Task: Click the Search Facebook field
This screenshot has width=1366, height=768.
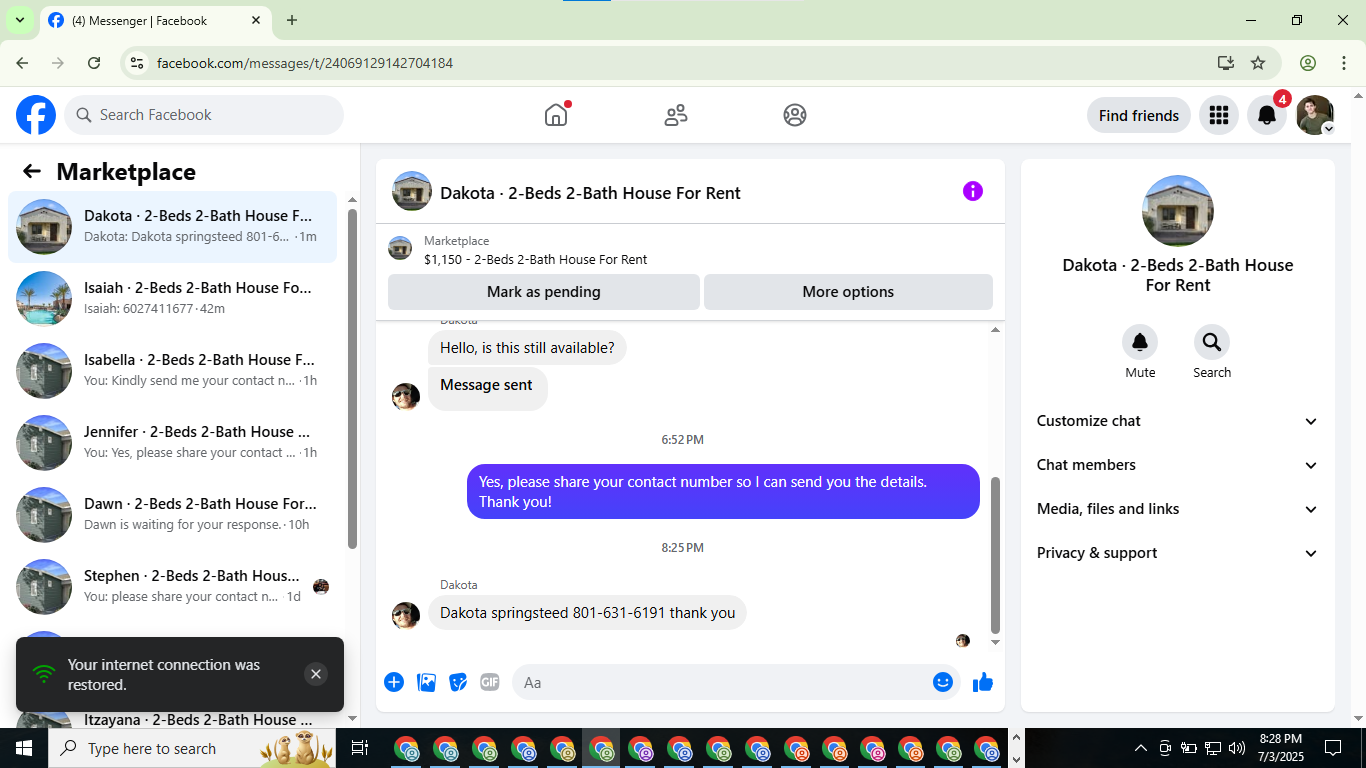Action: point(204,115)
